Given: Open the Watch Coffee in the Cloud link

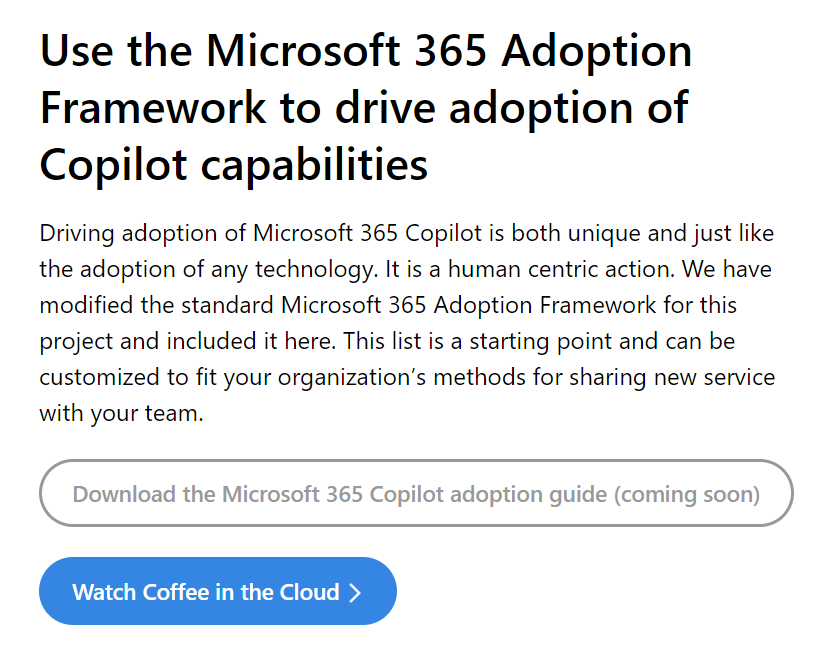Looking at the screenshot, I should click(x=218, y=591).
